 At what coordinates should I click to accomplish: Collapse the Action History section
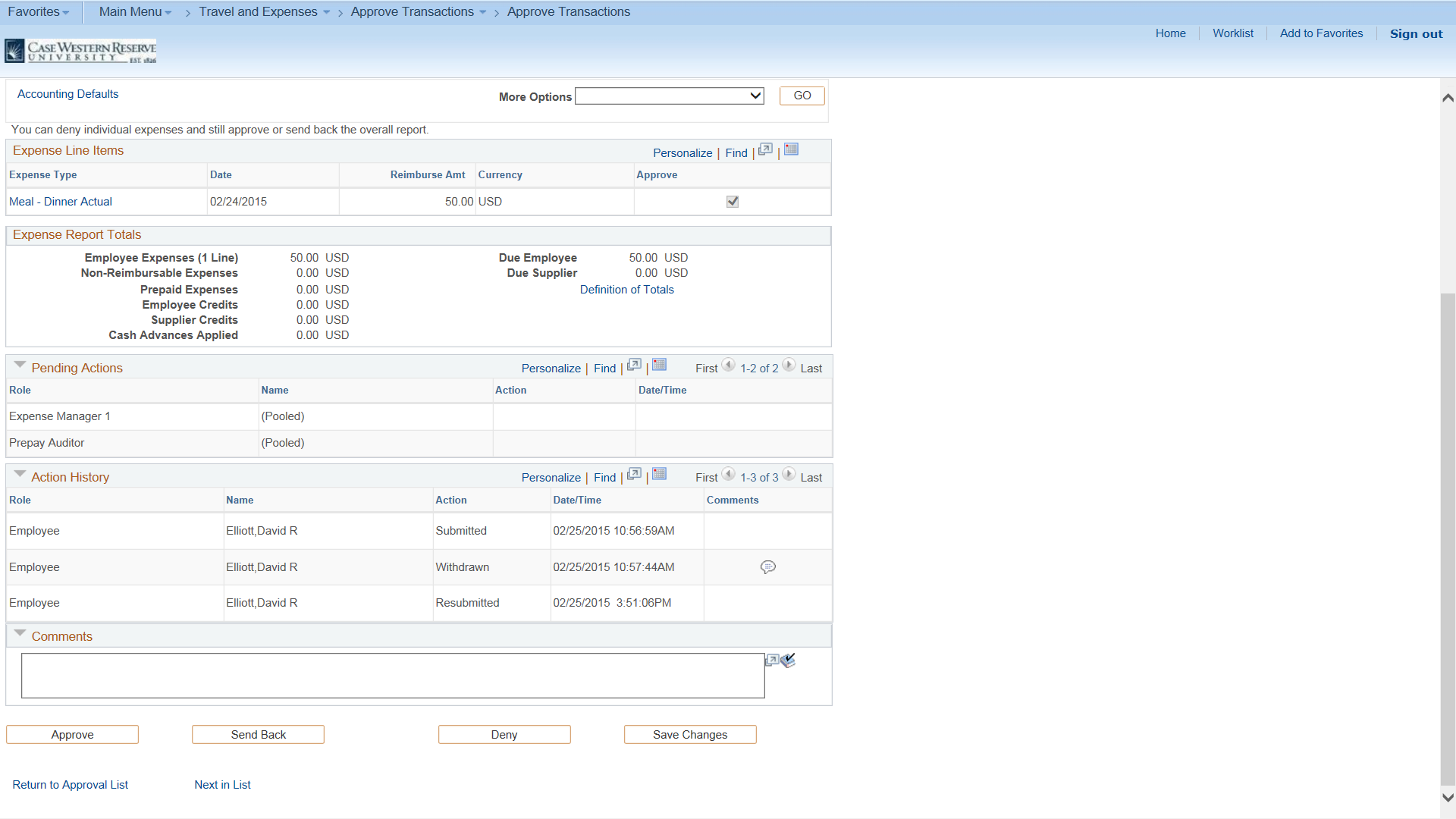(x=20, y=473)
